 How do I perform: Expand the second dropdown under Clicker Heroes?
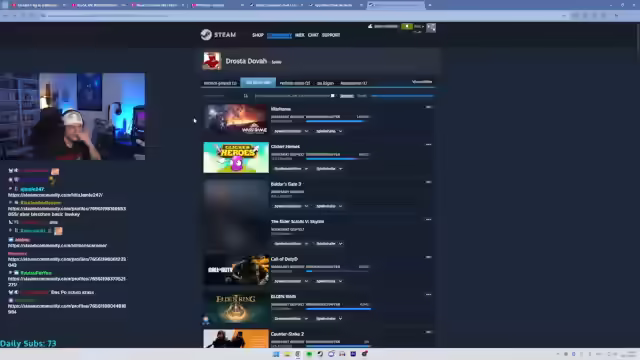point(329,169)
